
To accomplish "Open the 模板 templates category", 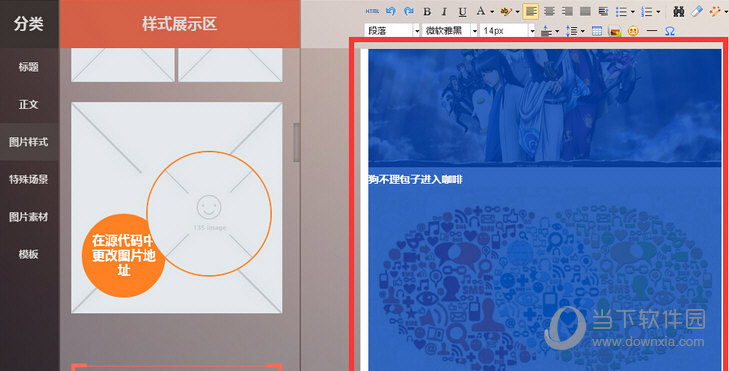I will [29, 254].
